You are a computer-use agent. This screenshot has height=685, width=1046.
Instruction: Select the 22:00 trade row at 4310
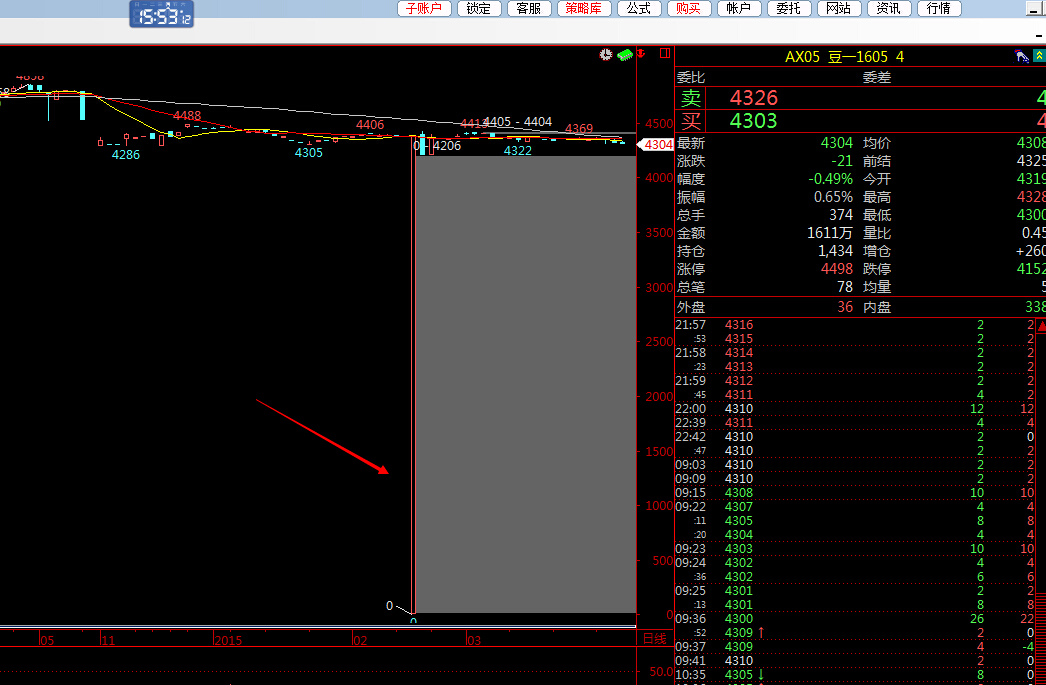855,409
